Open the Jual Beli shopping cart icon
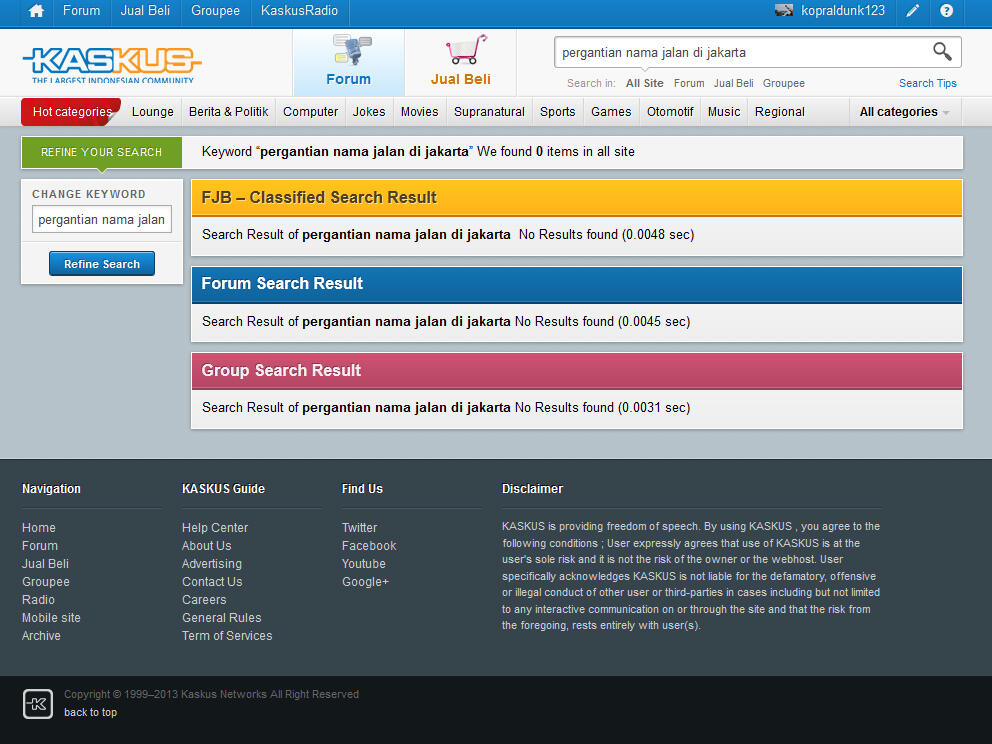The image size is (992, 744). (466, 50)
